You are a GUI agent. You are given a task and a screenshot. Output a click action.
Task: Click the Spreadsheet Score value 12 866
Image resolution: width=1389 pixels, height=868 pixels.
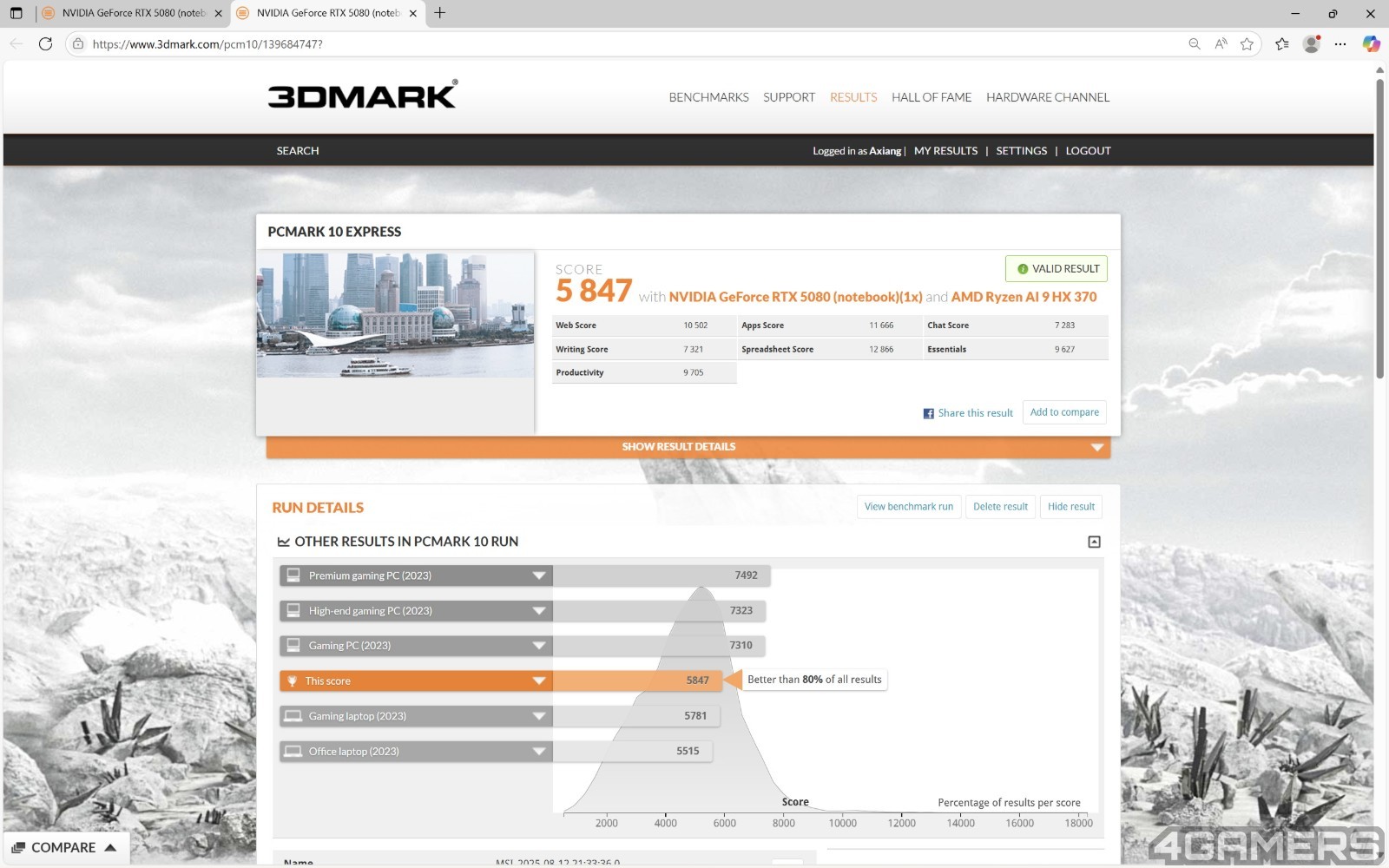(x=881, y=349)
